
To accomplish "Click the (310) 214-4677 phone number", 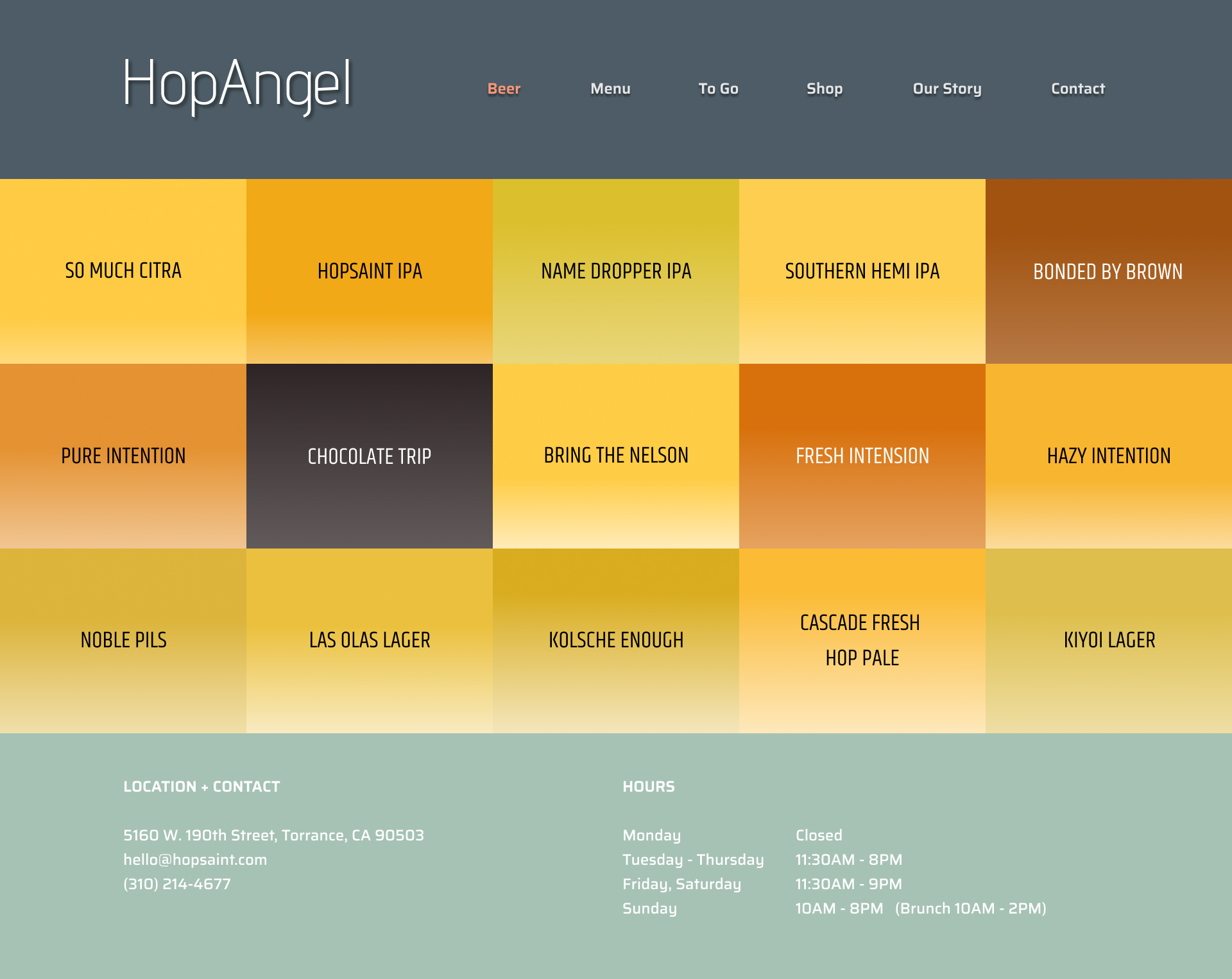I will [177, 884].
